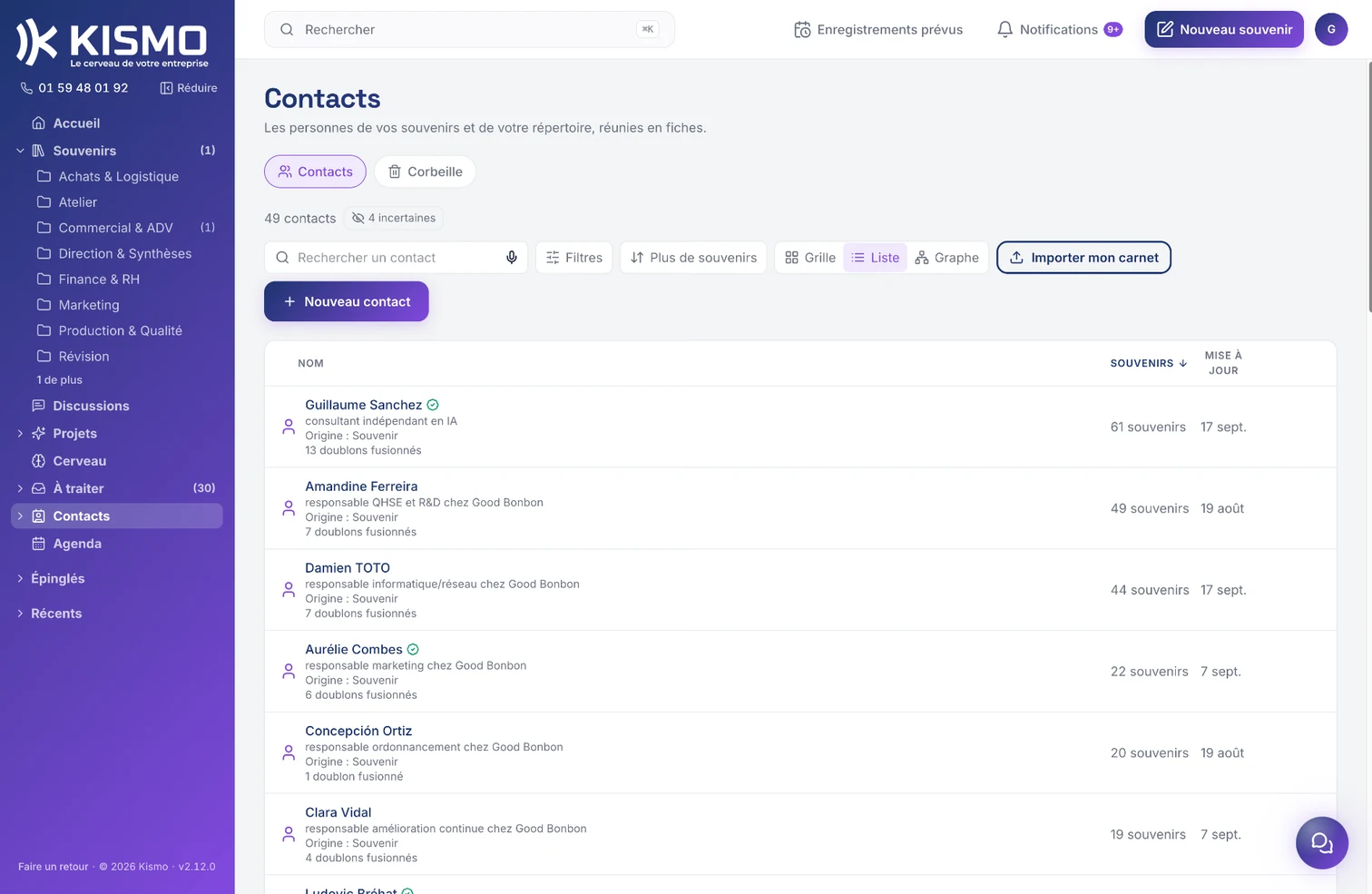Click the person icon on Amandine Ferreira row
1372x894 pixels.
pos(289,508)
